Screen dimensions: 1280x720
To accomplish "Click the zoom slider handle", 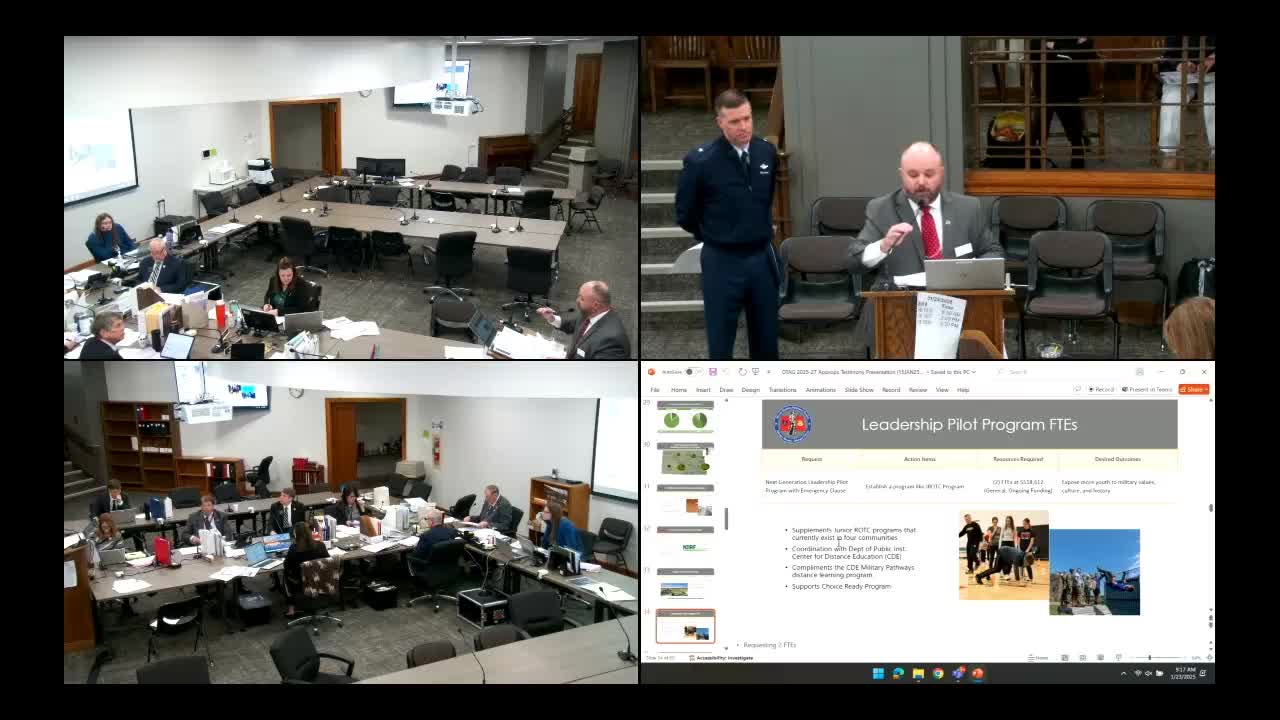I will (x=1150, y=658).
